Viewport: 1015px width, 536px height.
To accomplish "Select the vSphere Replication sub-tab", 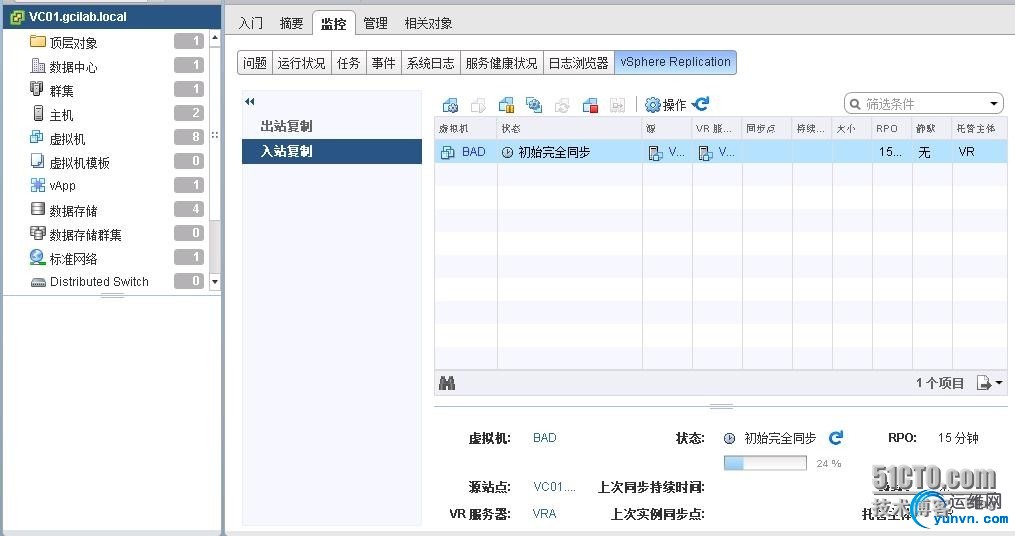I will [x=675, y=63].
